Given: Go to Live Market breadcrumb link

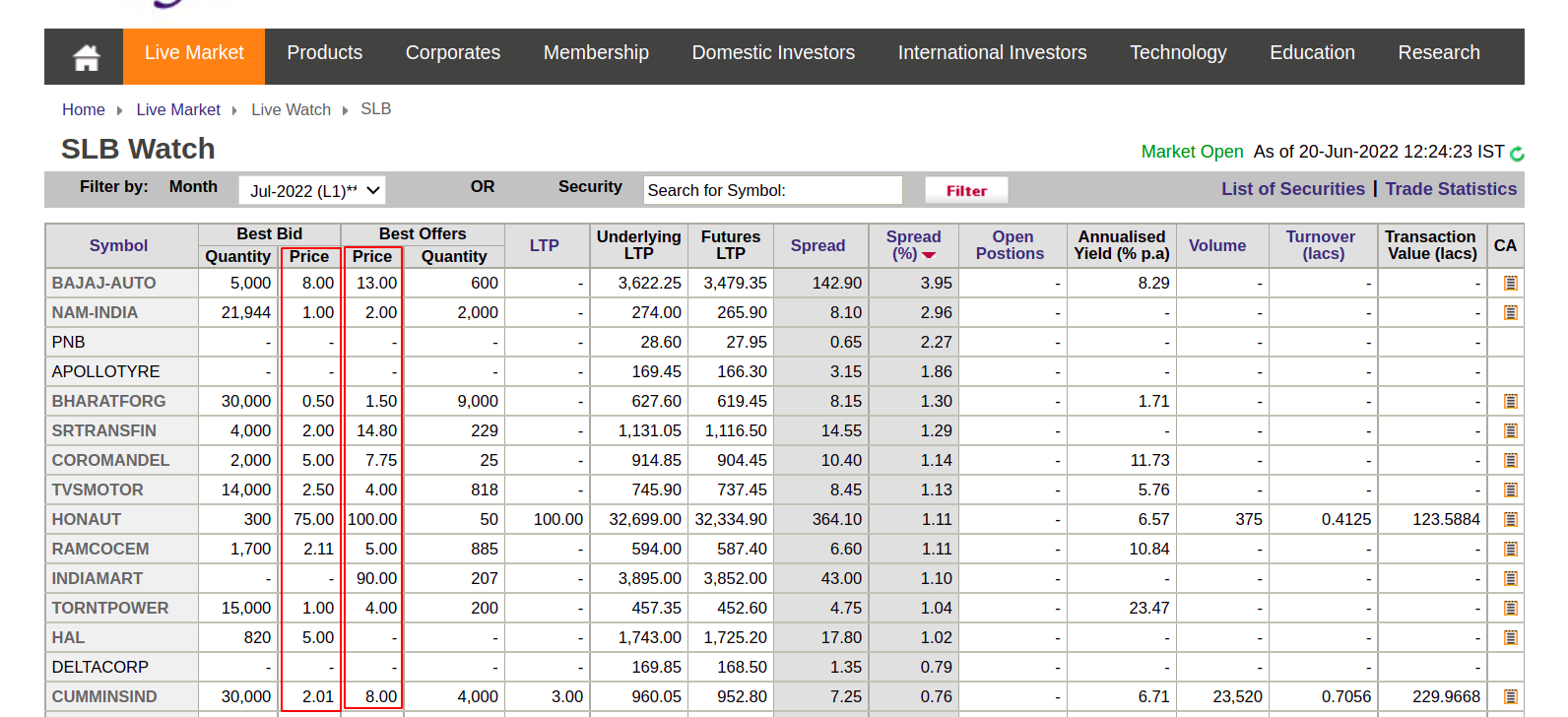Looking at the screenshot, I should [x=178, y=110].
